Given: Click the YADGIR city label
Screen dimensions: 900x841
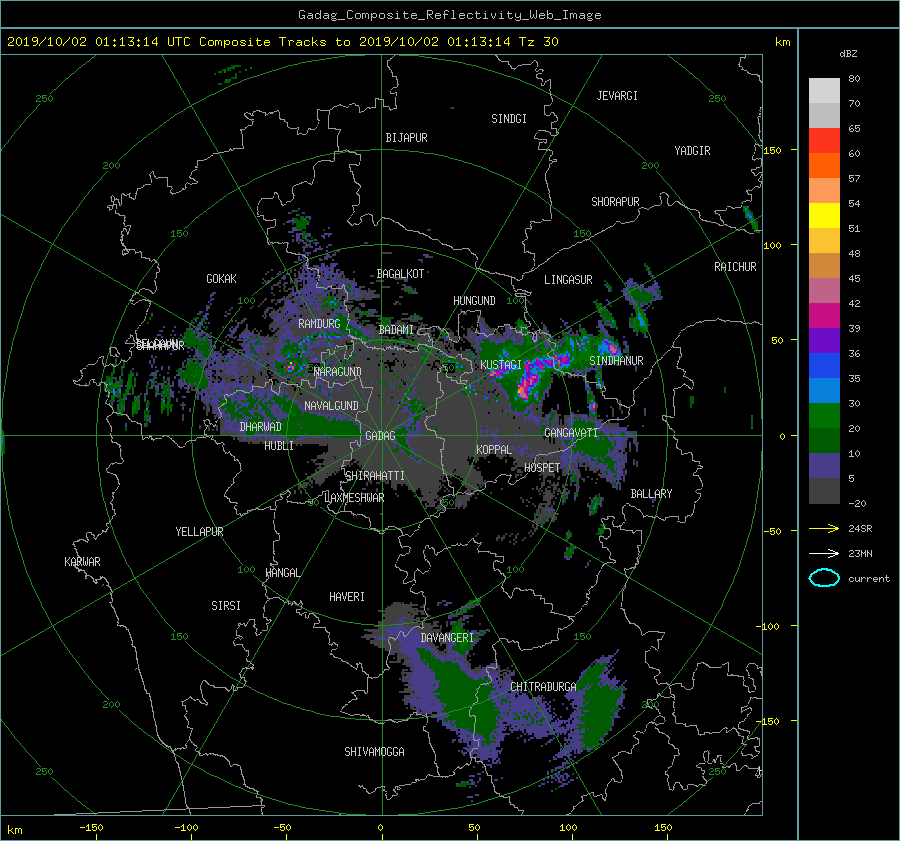Looking at the screenshot, I should pos(692,151).
